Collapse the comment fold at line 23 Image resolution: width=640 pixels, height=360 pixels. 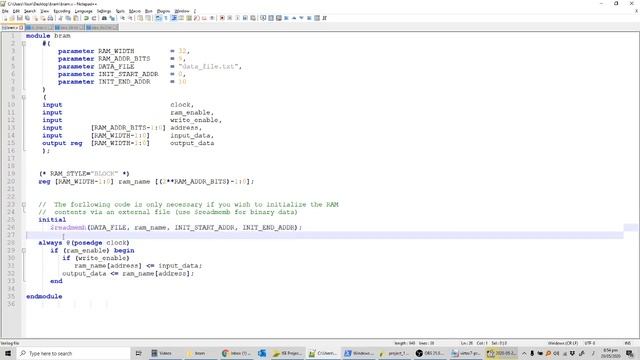(x=24, y=204)
